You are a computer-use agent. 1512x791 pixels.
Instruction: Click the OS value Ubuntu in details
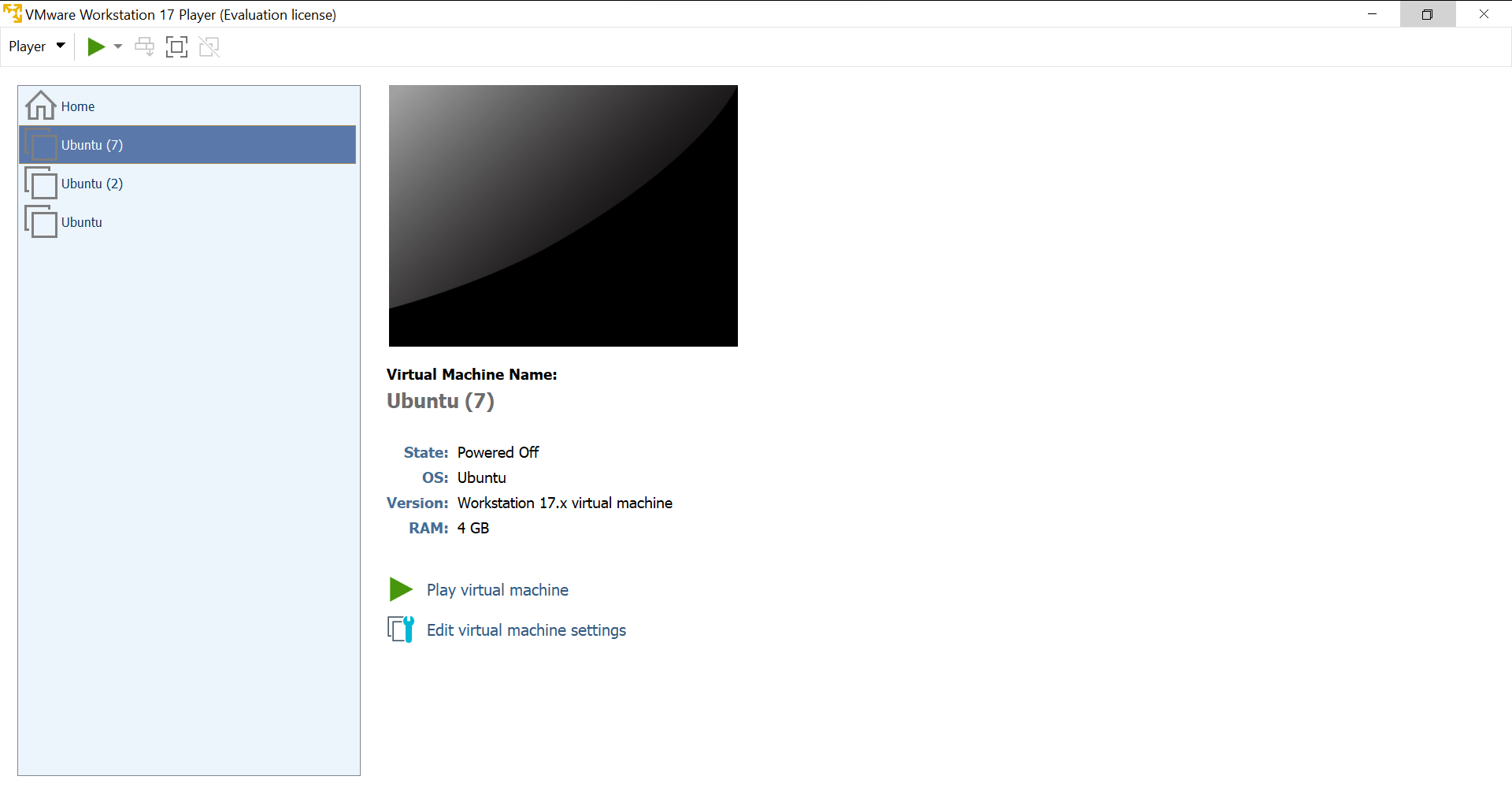click(481, 477)
